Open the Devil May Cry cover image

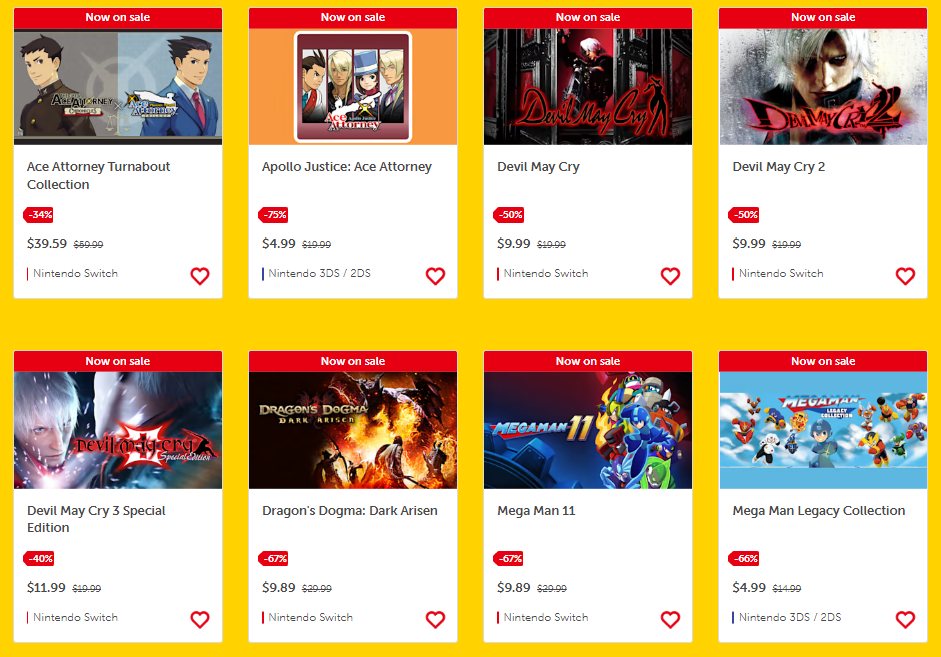(x=588, y=86)
